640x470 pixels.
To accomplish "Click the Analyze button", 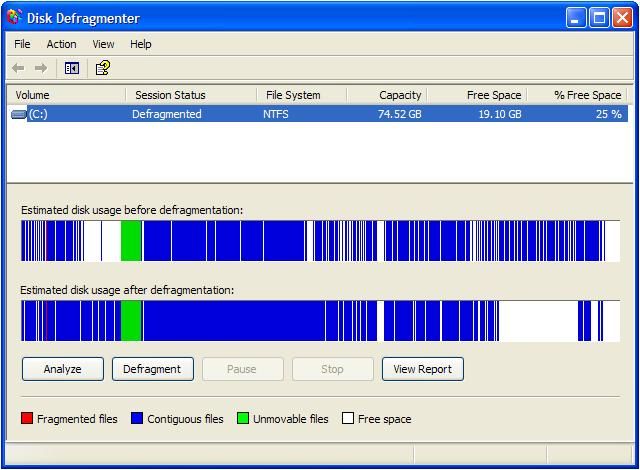I will pyautogui.click(x=63, y=369).
